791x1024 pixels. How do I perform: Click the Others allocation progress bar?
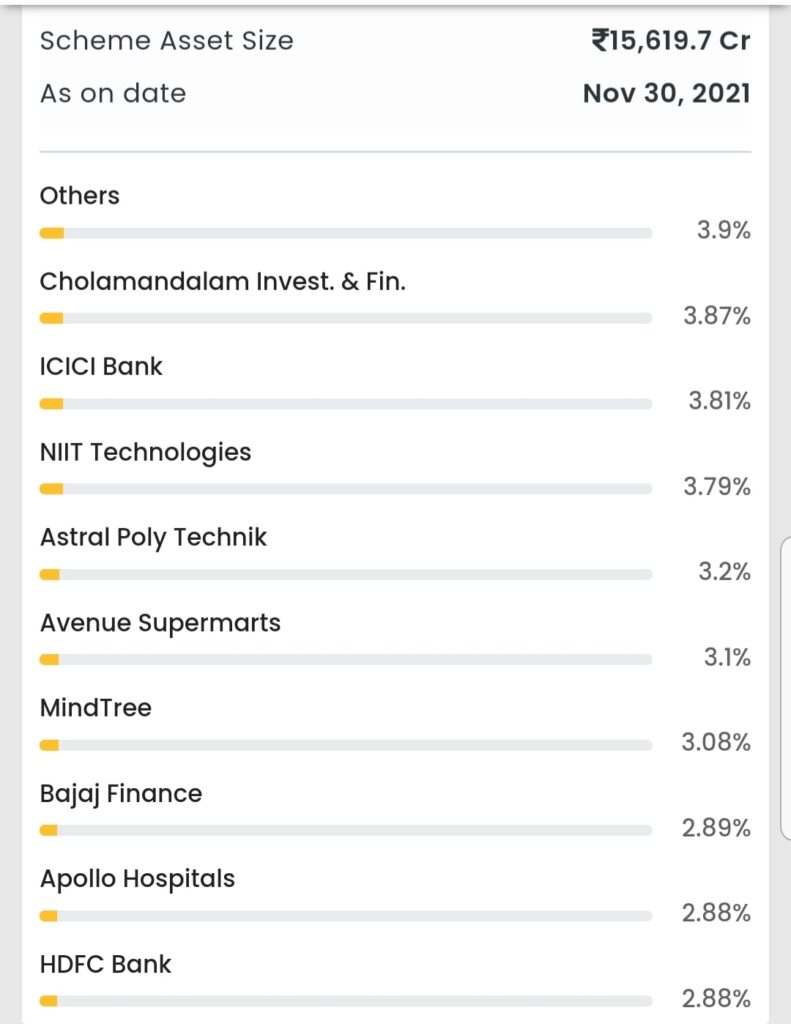346,233
